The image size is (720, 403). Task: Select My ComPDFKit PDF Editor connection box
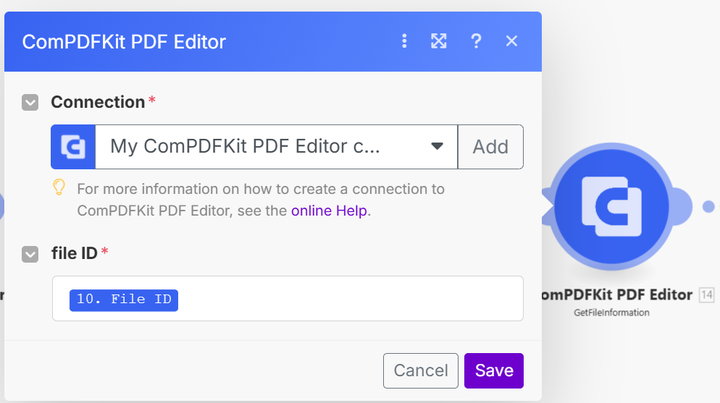tap(276, 147)
